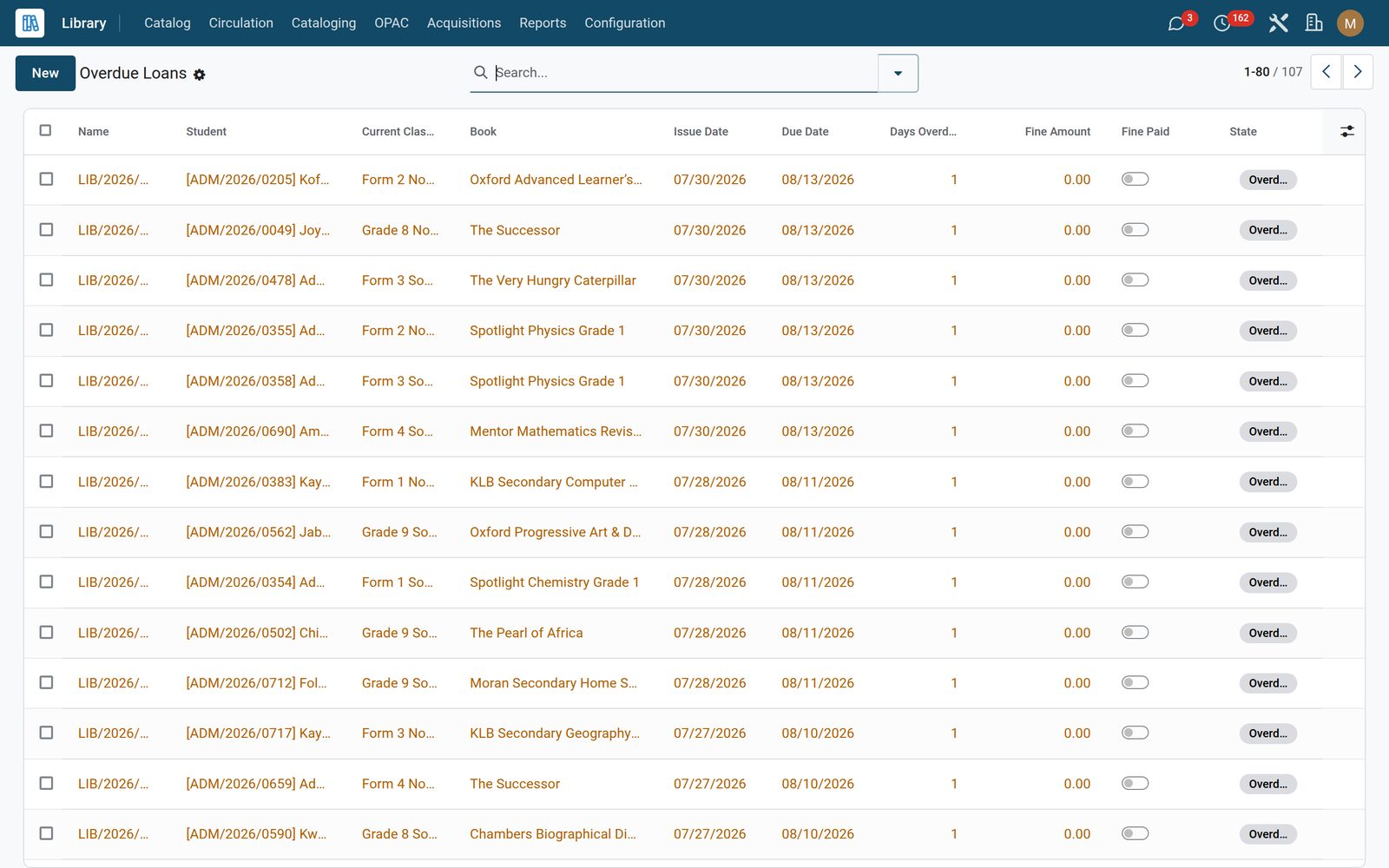The image size is (1389, 868).
Task: Open the Catalog menu
Action: tap(168, 23)
